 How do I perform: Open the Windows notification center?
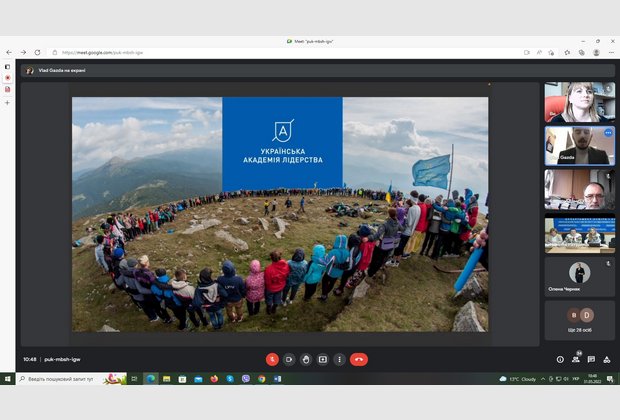click(610, 379)
